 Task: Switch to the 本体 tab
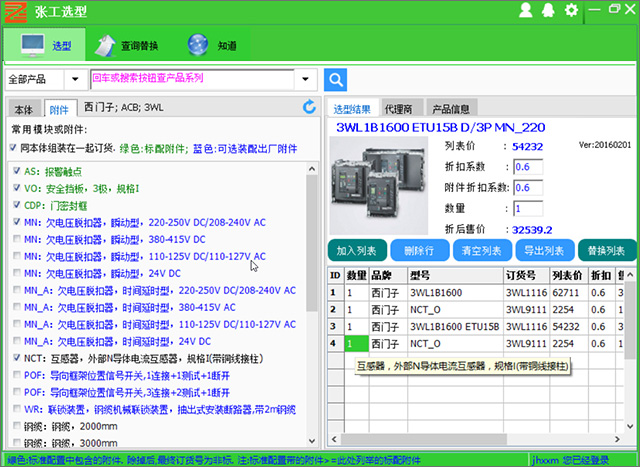[23, 109]
